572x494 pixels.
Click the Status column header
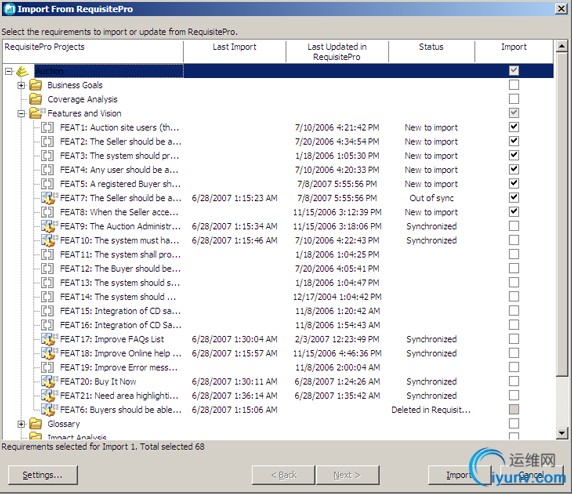click(431, 51)
